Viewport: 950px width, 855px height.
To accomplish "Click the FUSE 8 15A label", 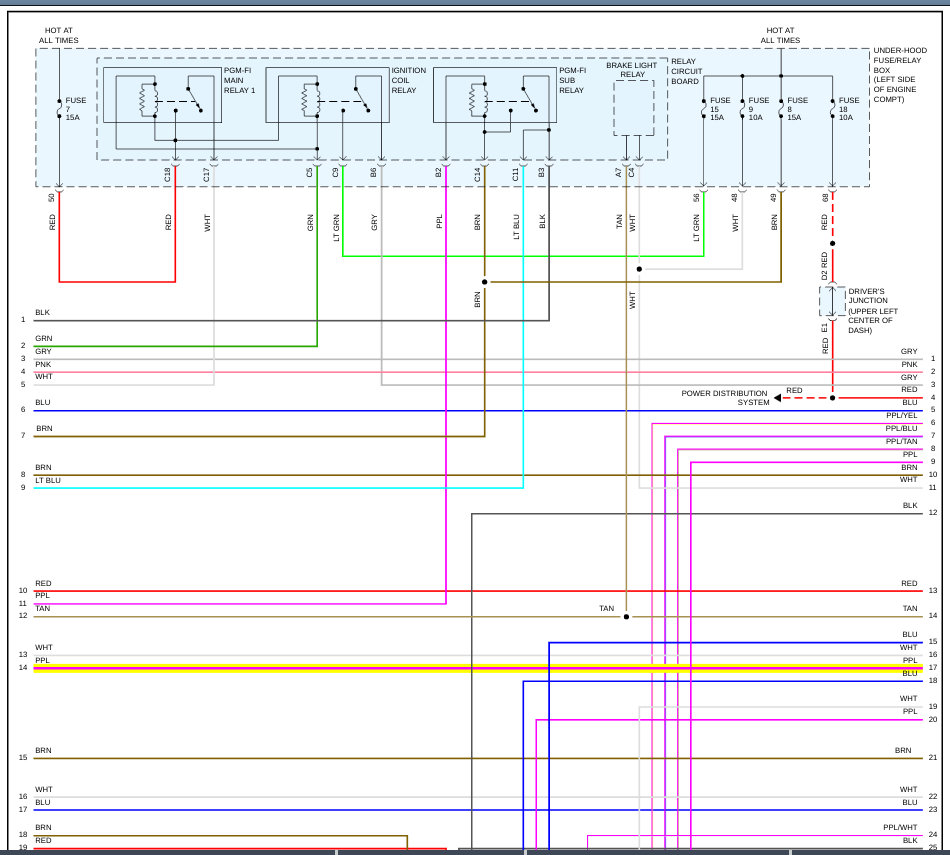I will (x=797, y=108).
